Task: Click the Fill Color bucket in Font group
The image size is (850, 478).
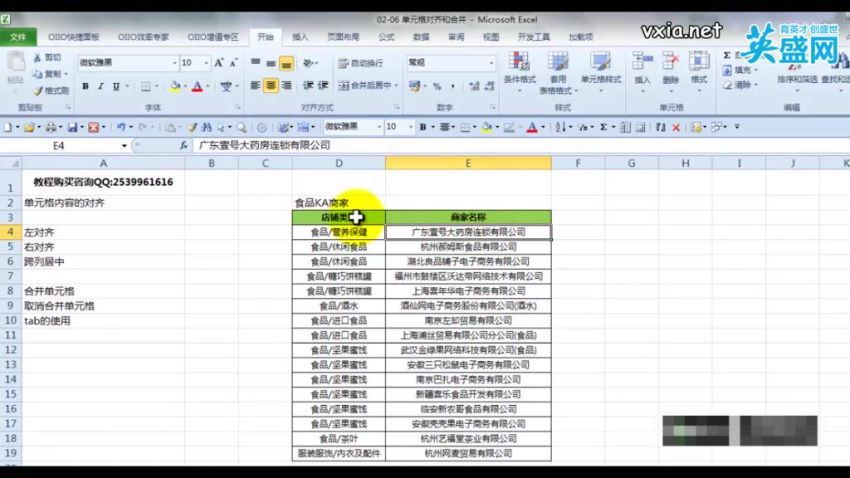Action: [175, 86]
